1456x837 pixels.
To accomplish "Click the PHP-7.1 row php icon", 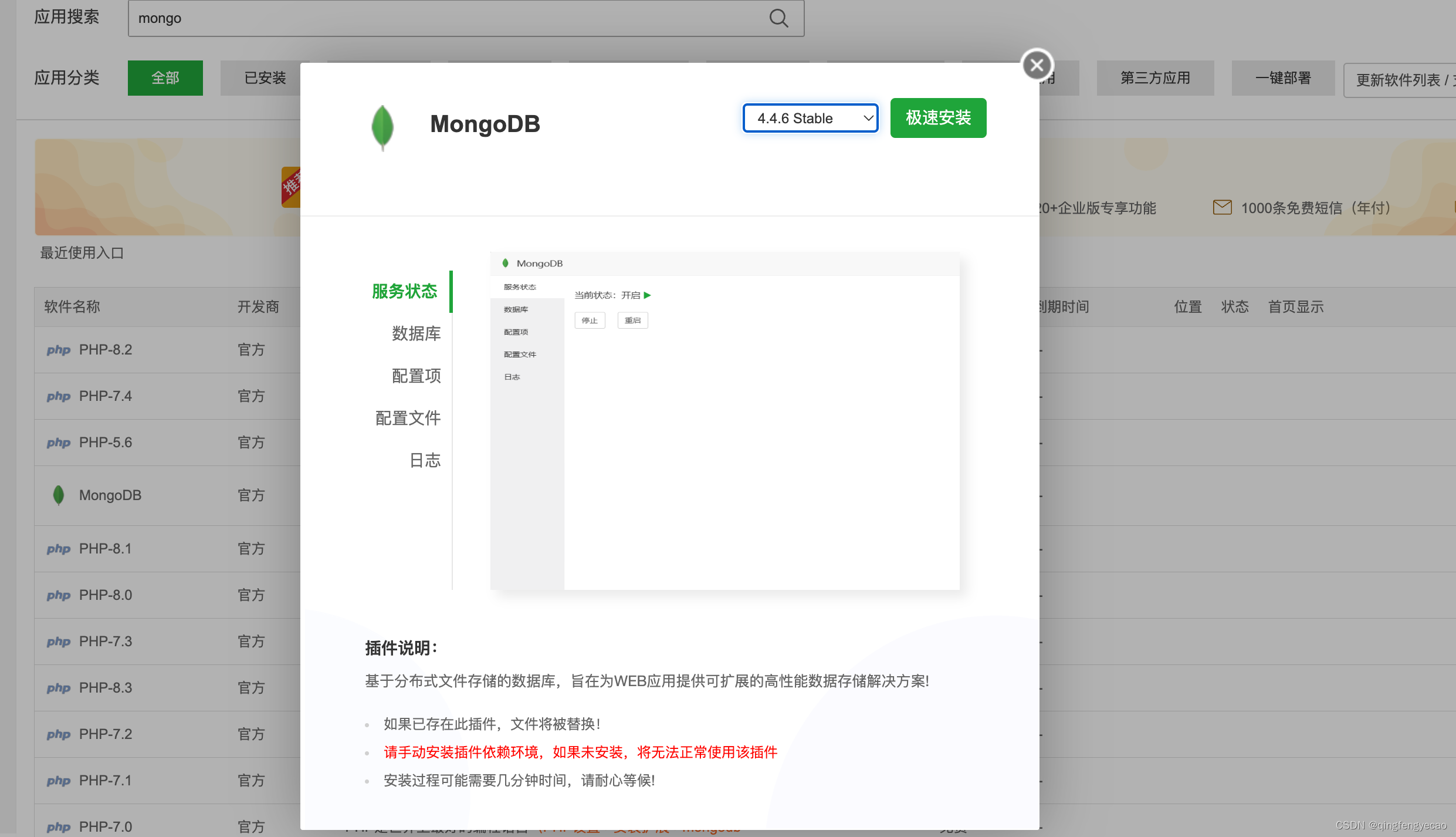I will pos(59,781).
